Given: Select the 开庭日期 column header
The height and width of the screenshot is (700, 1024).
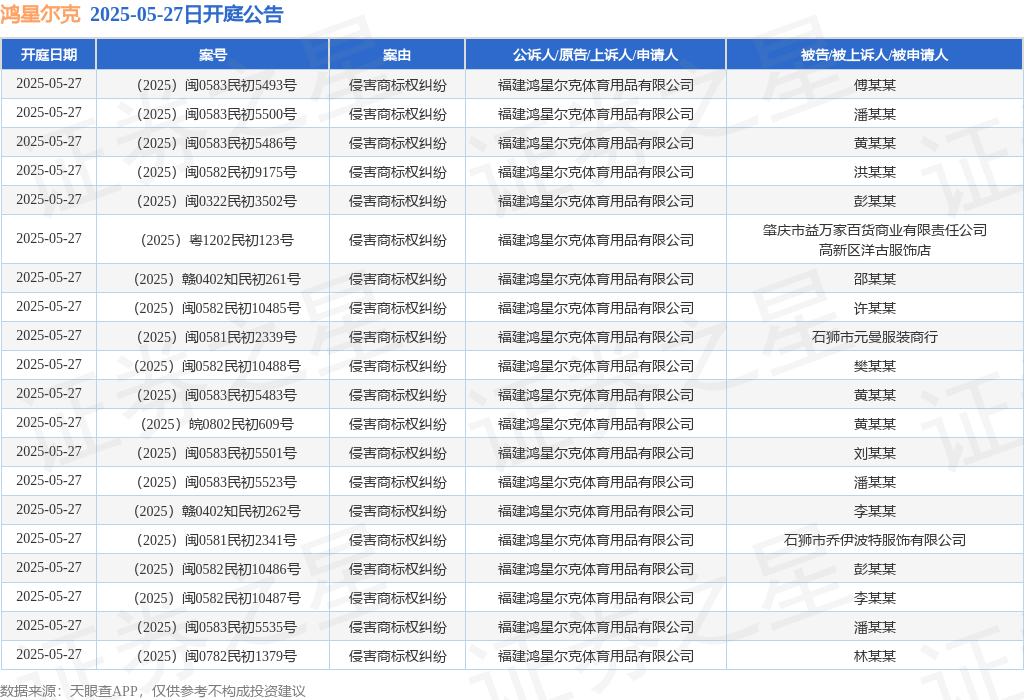Looking at the screenshot, I should click(x=49, y=55).
